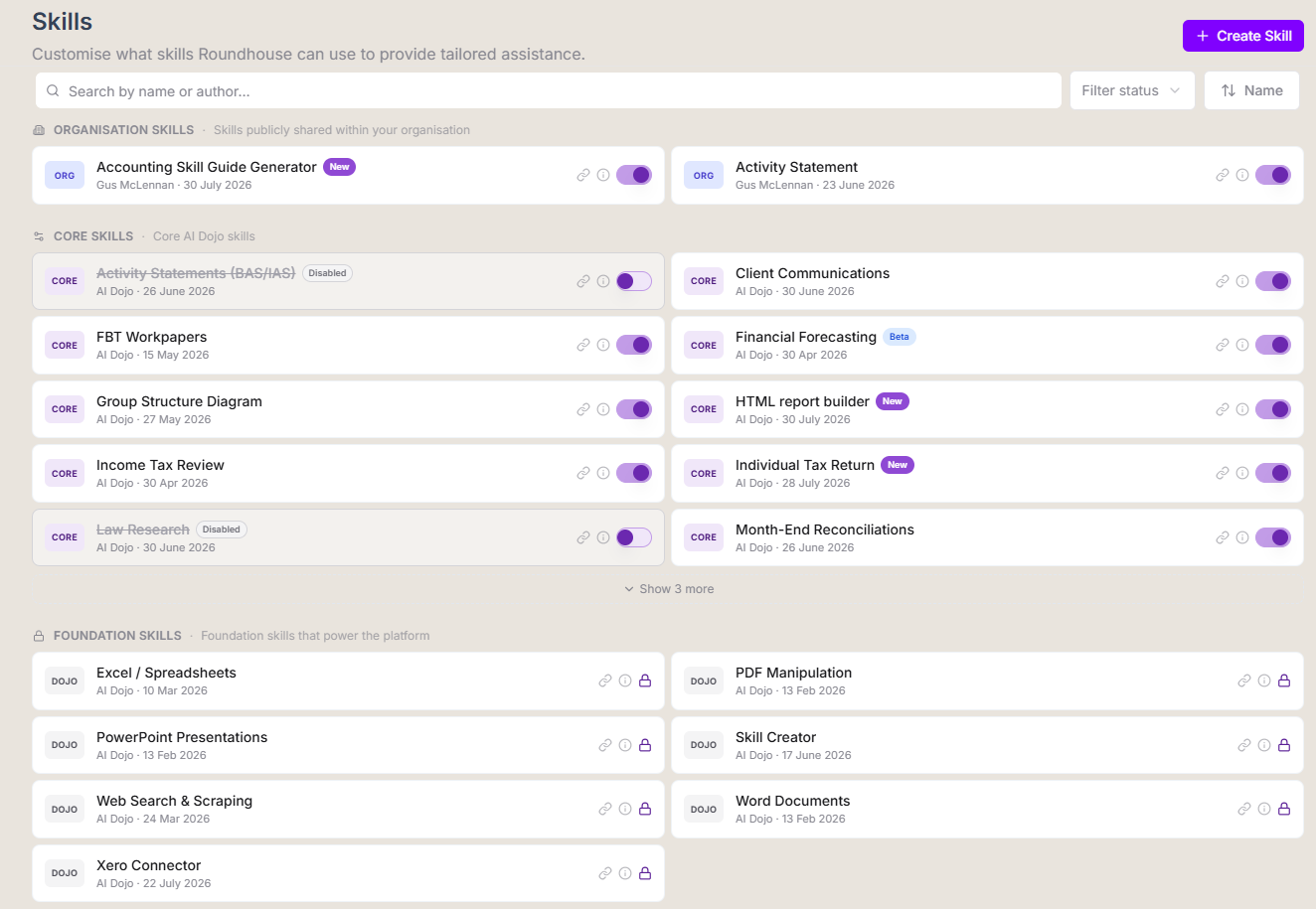Select Month-End Reconciliations title
The width and height of the screenshot is (1316, 909).
click(x=825, y=530)
